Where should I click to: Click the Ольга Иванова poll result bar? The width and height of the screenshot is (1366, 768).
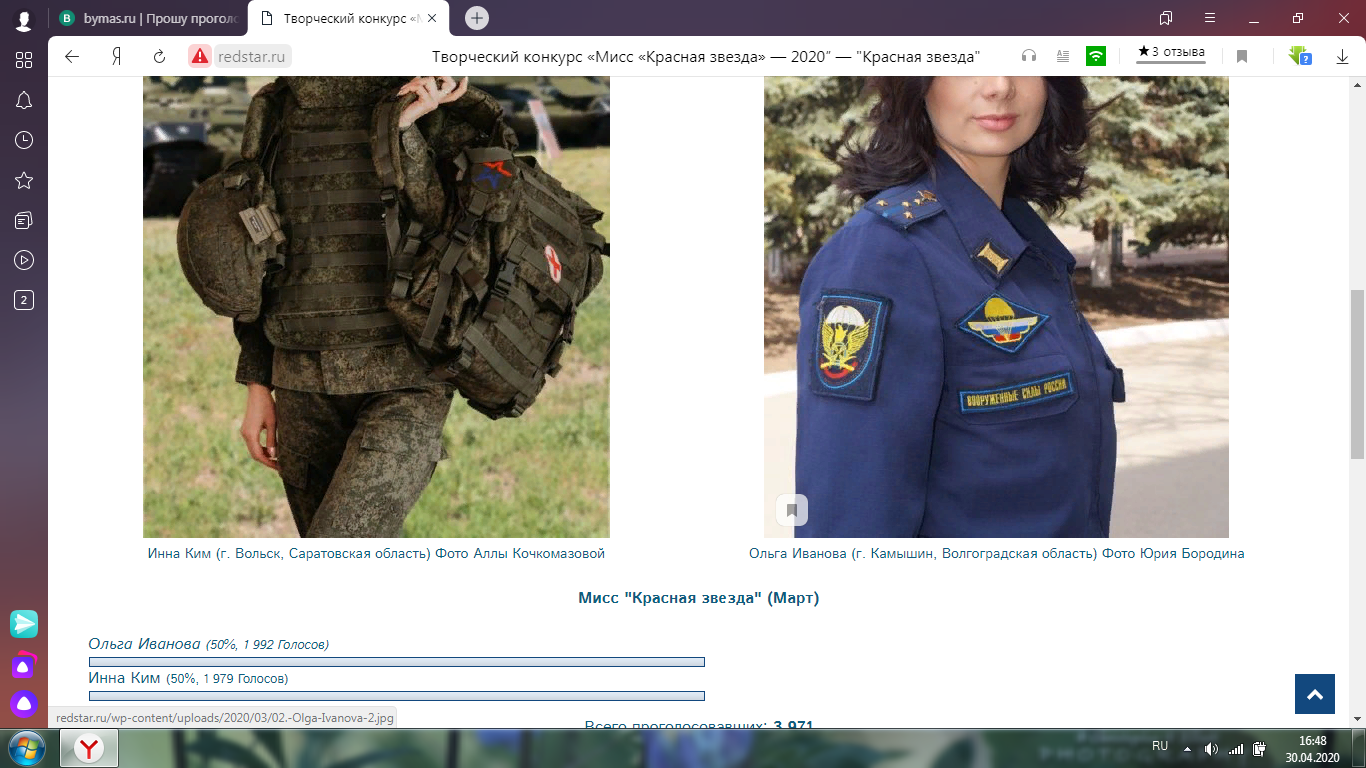click(396, 662)
